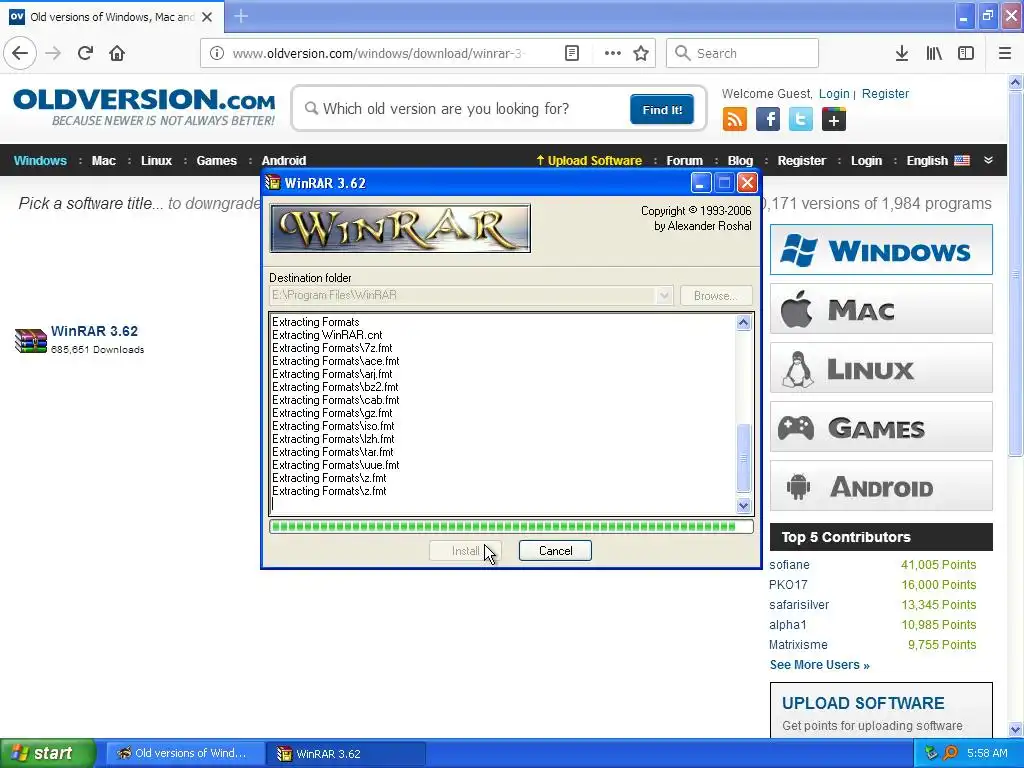Expand the nav bar double chevron
Screen dimensions: 1024x768
[x=988, y=160]
